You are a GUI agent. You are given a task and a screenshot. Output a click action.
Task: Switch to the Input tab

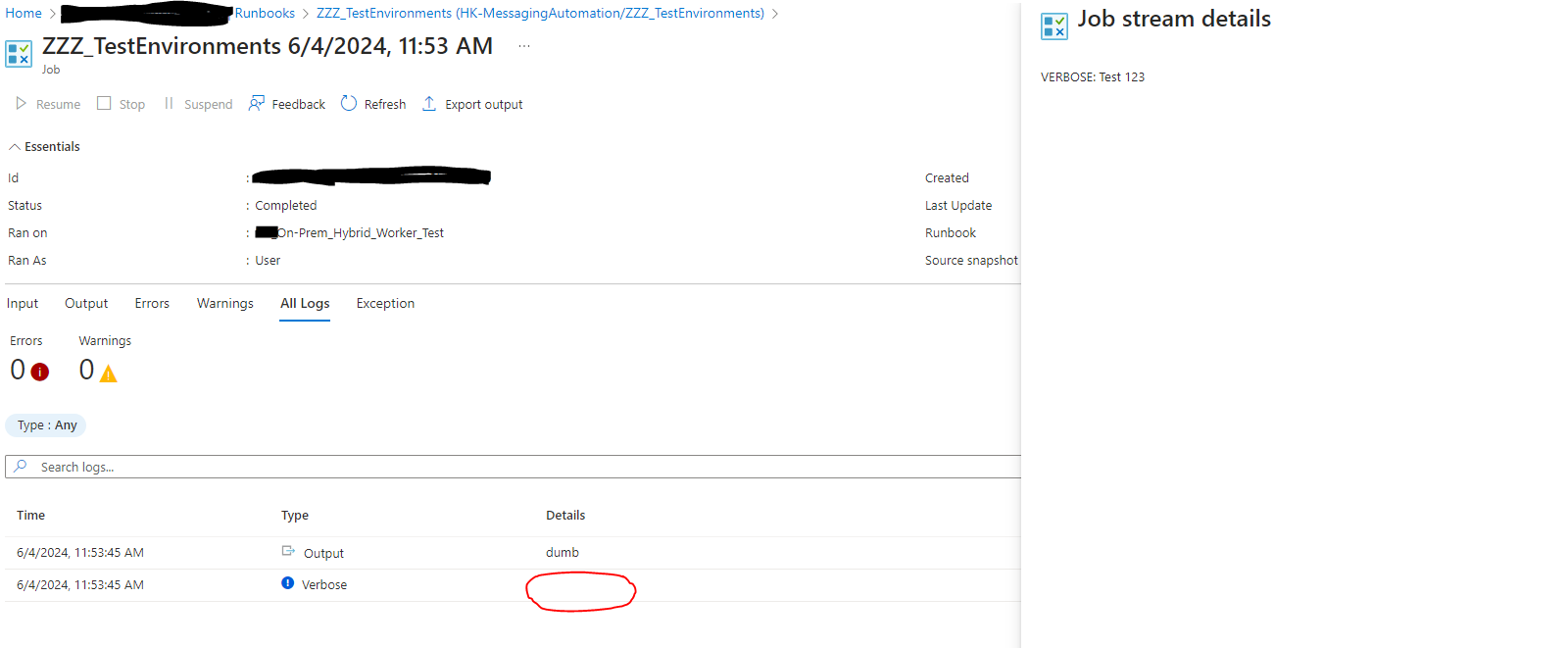click(23, 304)
